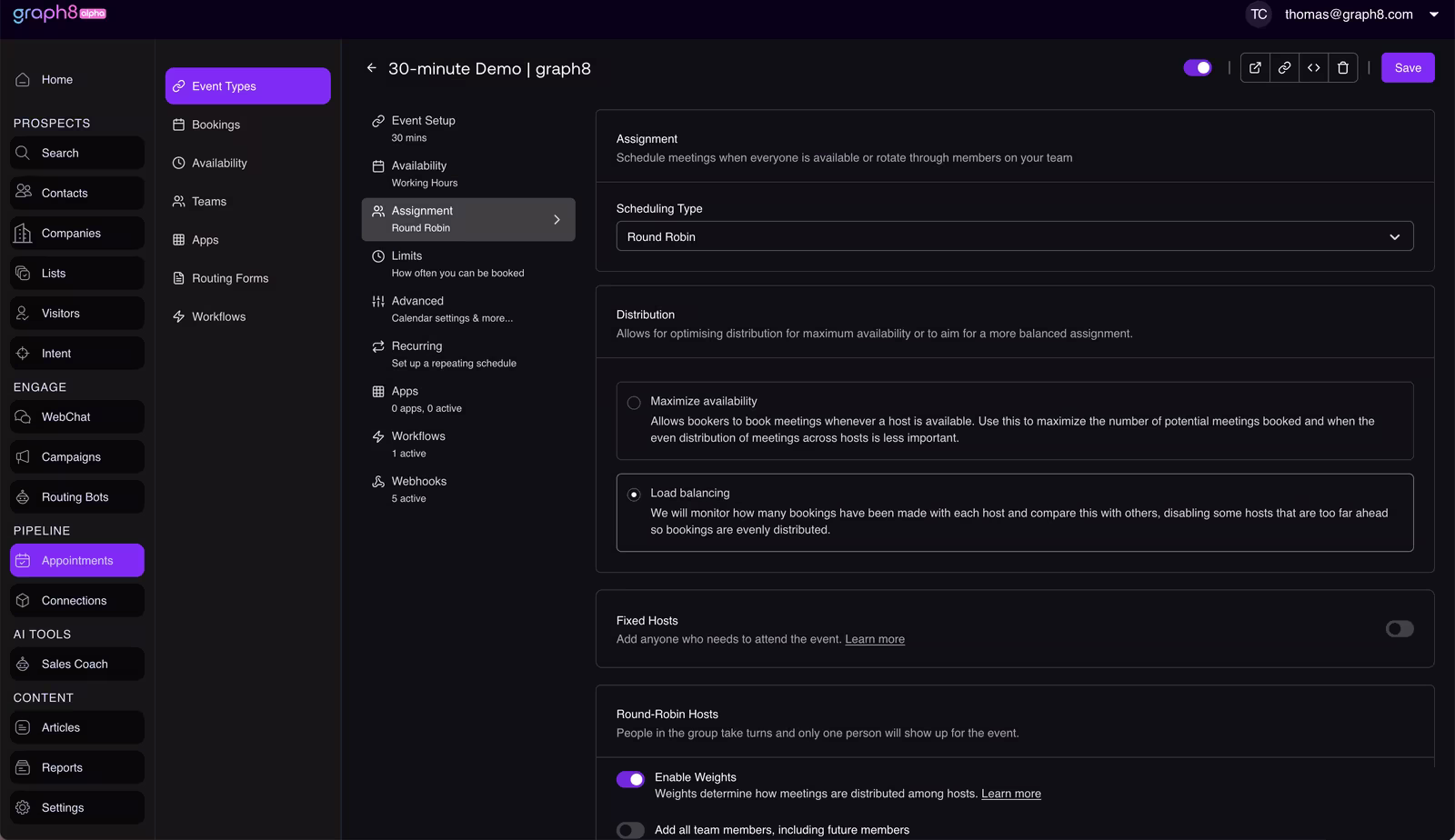Open event preview in new tab icon
This screenshot has height=840, width=1455.
click(x=1255, y=68)
